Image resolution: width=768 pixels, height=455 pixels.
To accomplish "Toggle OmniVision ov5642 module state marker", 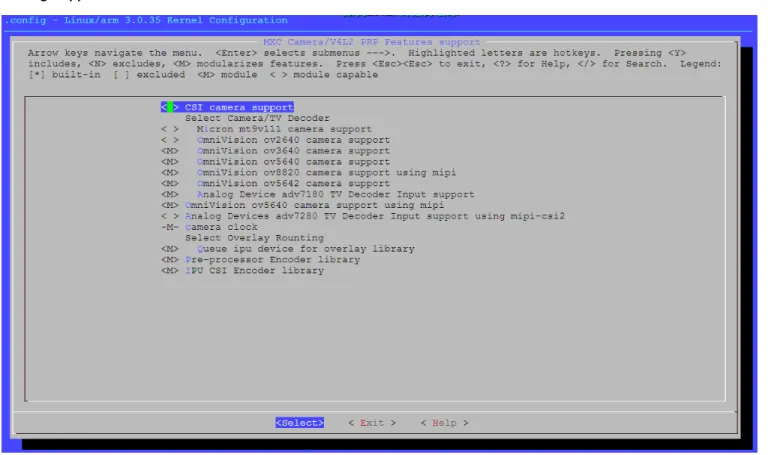I will [170, 183].
